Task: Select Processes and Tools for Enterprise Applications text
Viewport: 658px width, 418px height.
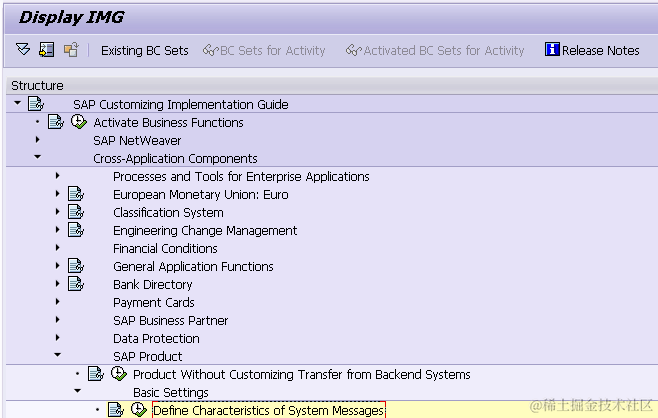Action: 241,177
